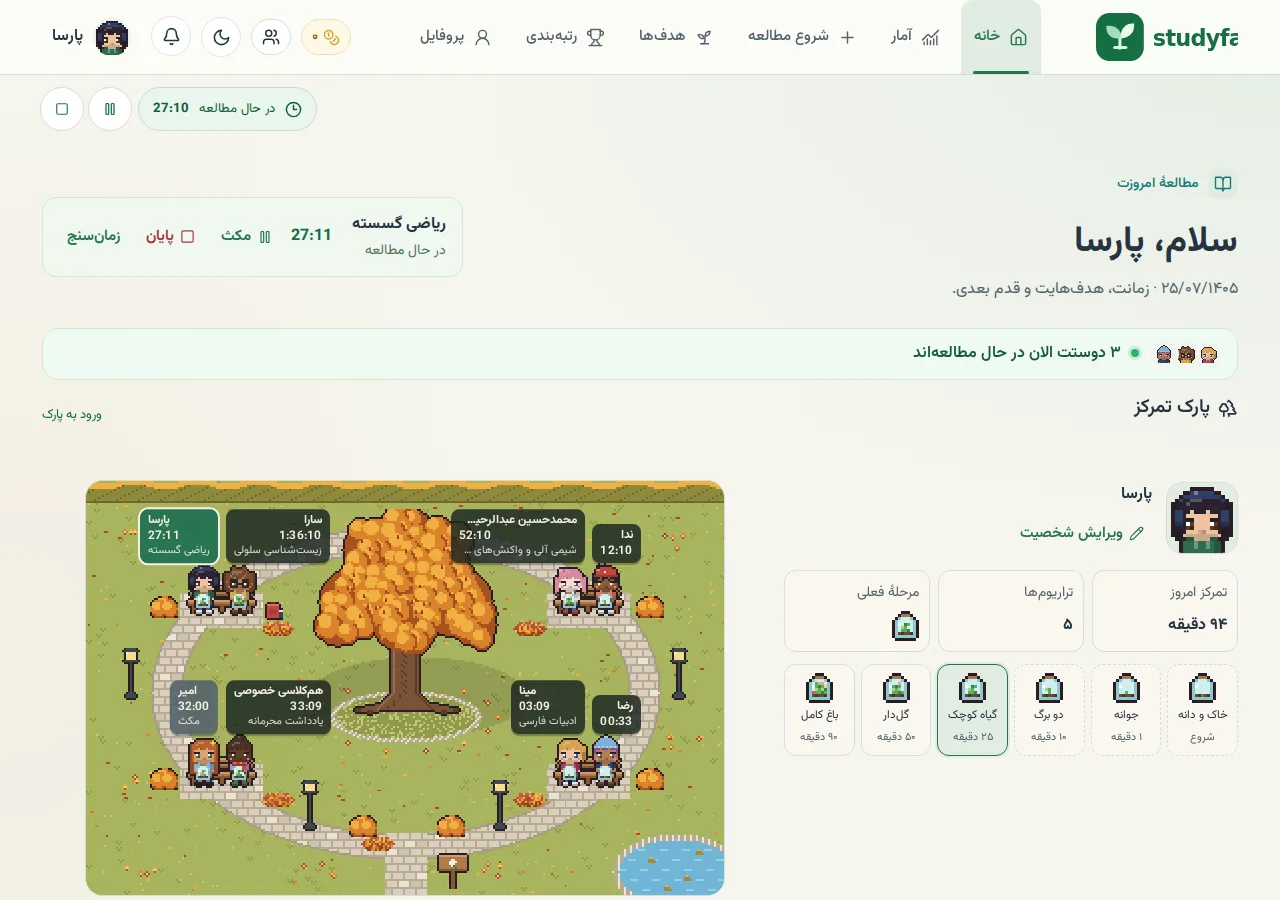
Task: Select دو برگ stage card
Action: coord(1049,710)
